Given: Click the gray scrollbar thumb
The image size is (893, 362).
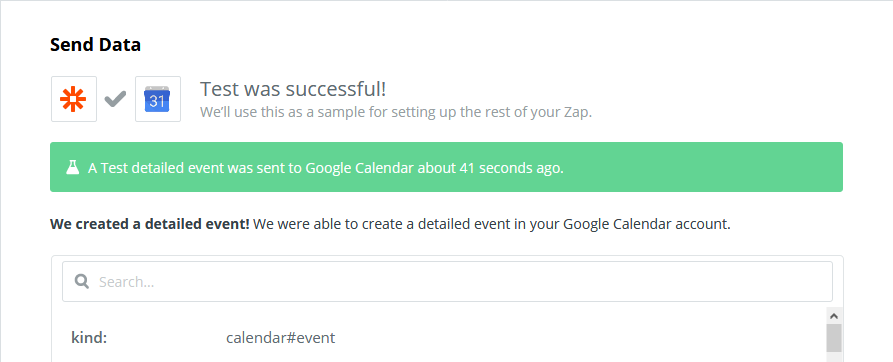Looking at the screenshot, I should click(834, 338).
